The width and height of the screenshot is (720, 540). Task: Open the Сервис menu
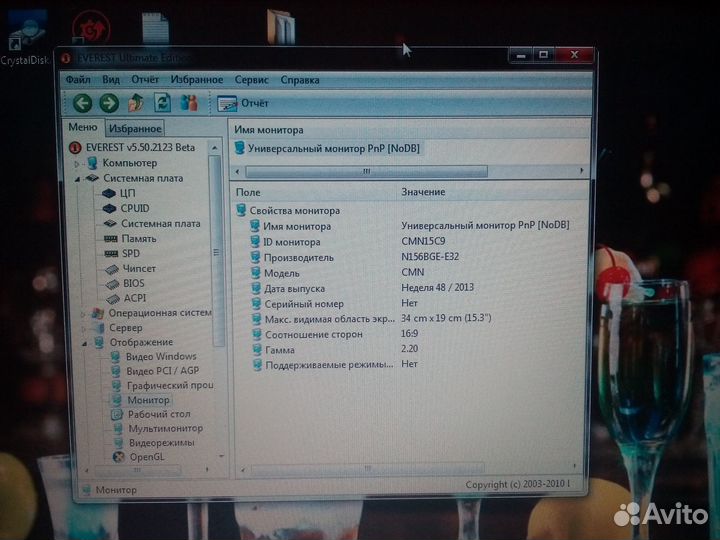click(251, 80)
